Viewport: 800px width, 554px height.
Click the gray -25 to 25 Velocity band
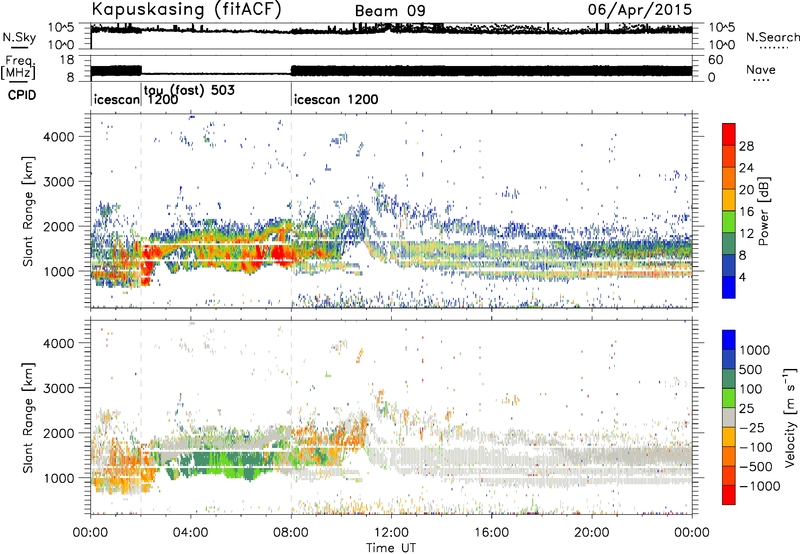pos(729,418)
